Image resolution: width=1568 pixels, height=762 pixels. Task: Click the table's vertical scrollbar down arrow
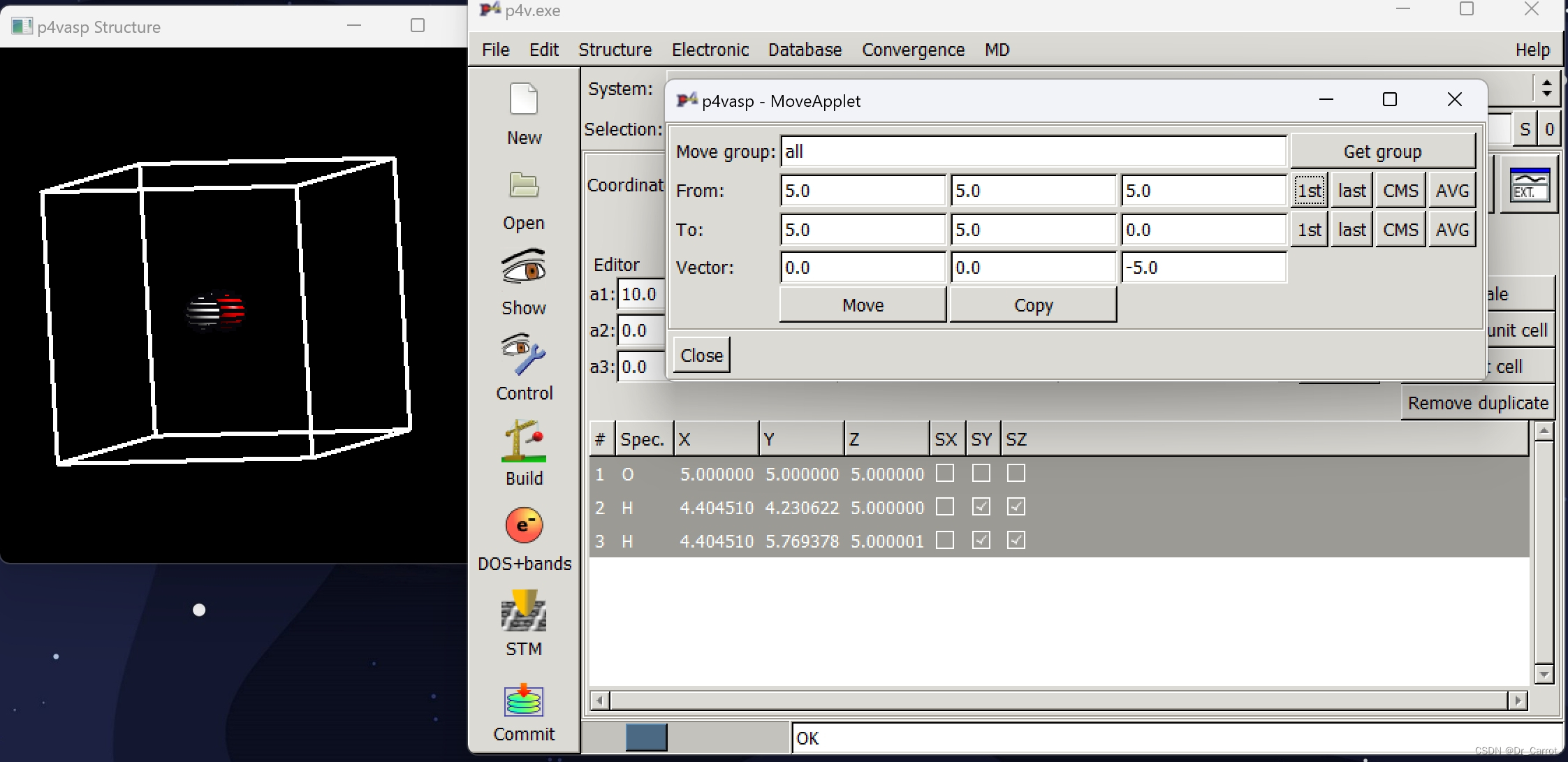[x=1544, y=675]
